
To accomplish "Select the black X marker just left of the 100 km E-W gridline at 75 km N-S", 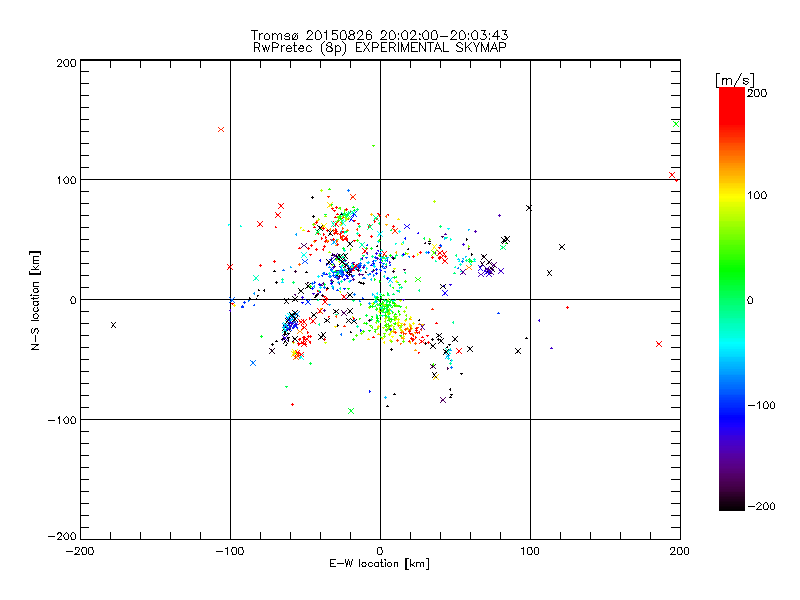I will coord(529,208).
